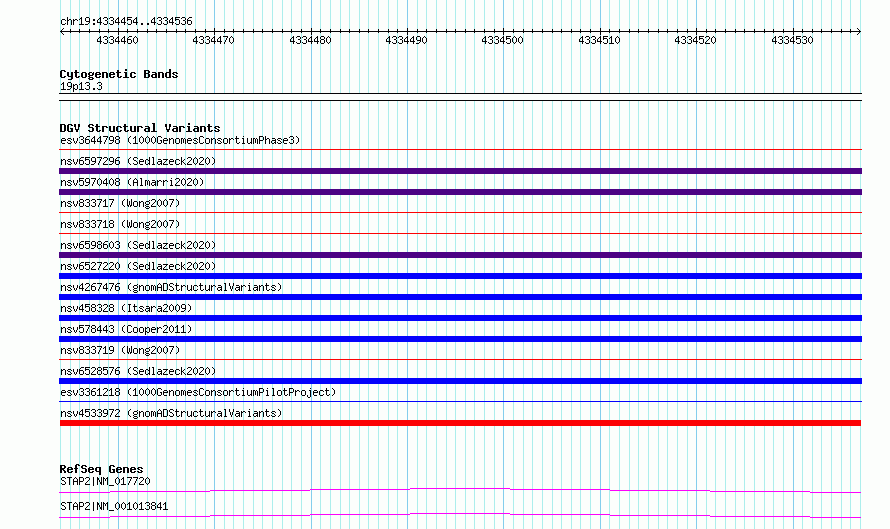Select variant nsv6527220 (Sedlazeck2020) label
The height and width of the screenshot is (529, 890).
(138, 266)
